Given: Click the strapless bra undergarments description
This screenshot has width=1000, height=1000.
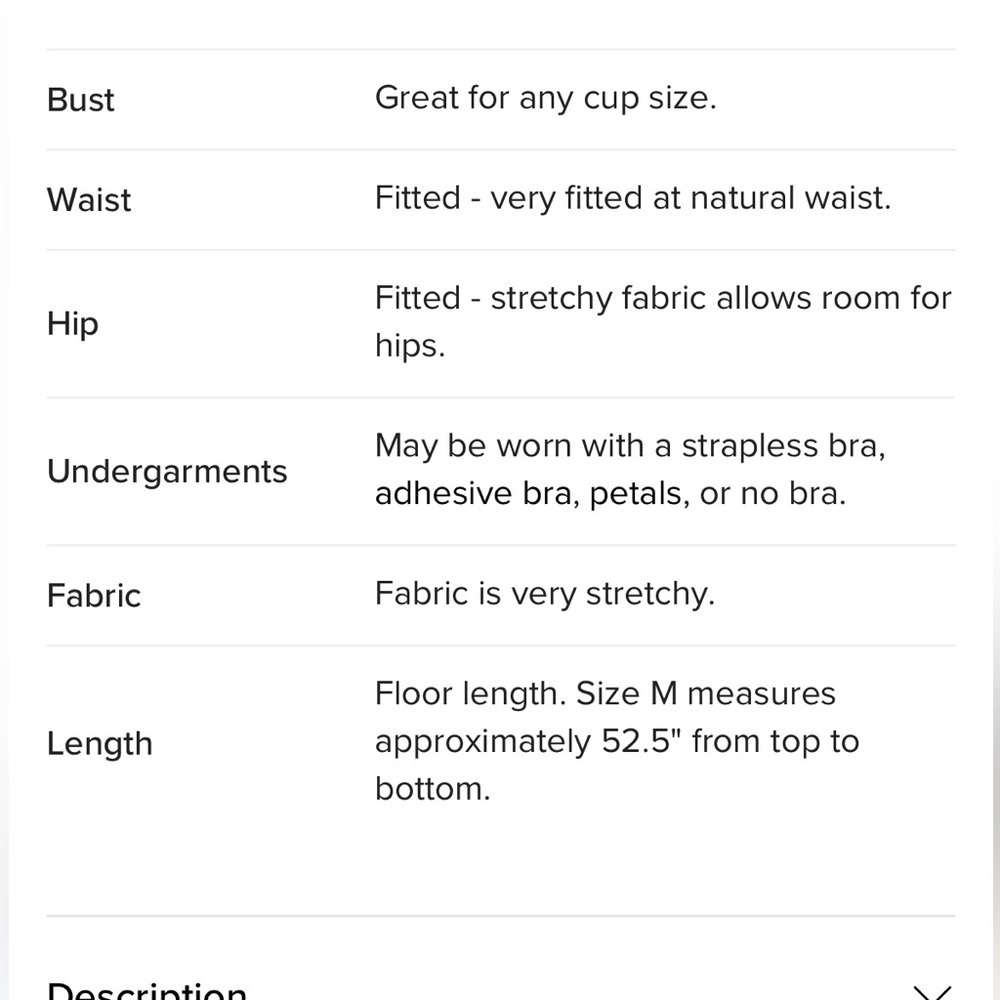Looking at the screenshot, I should pos(630,469).
